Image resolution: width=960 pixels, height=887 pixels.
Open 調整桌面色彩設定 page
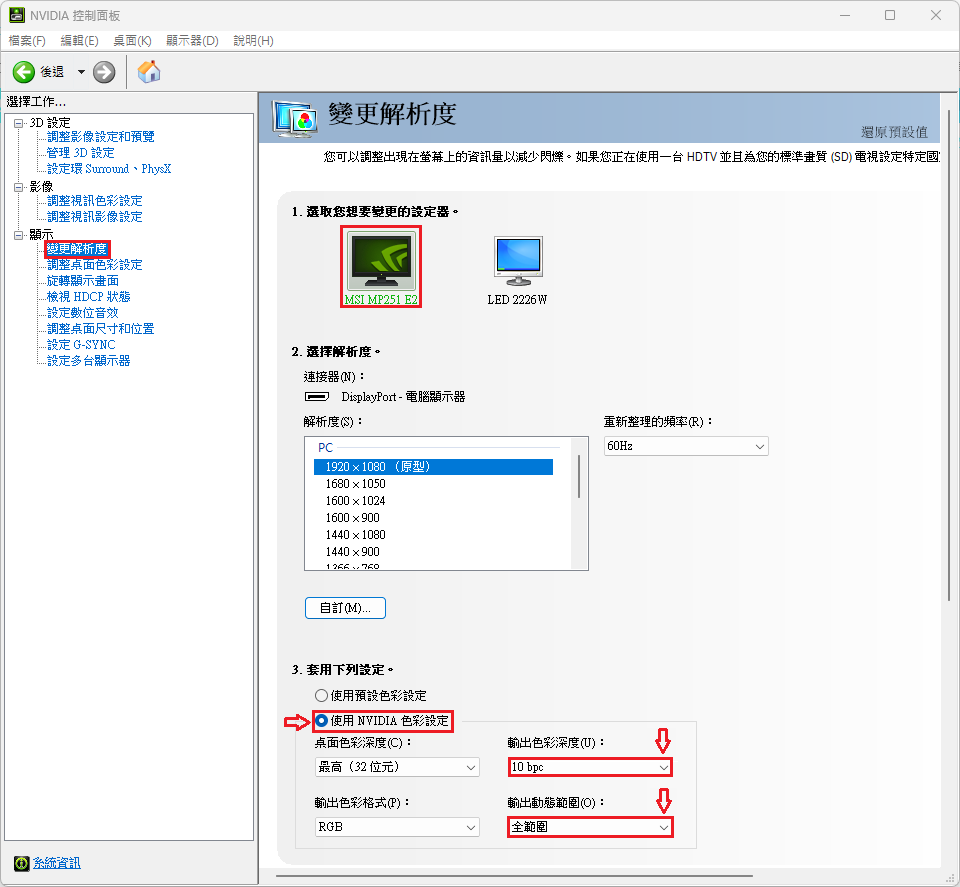point(94,264)
